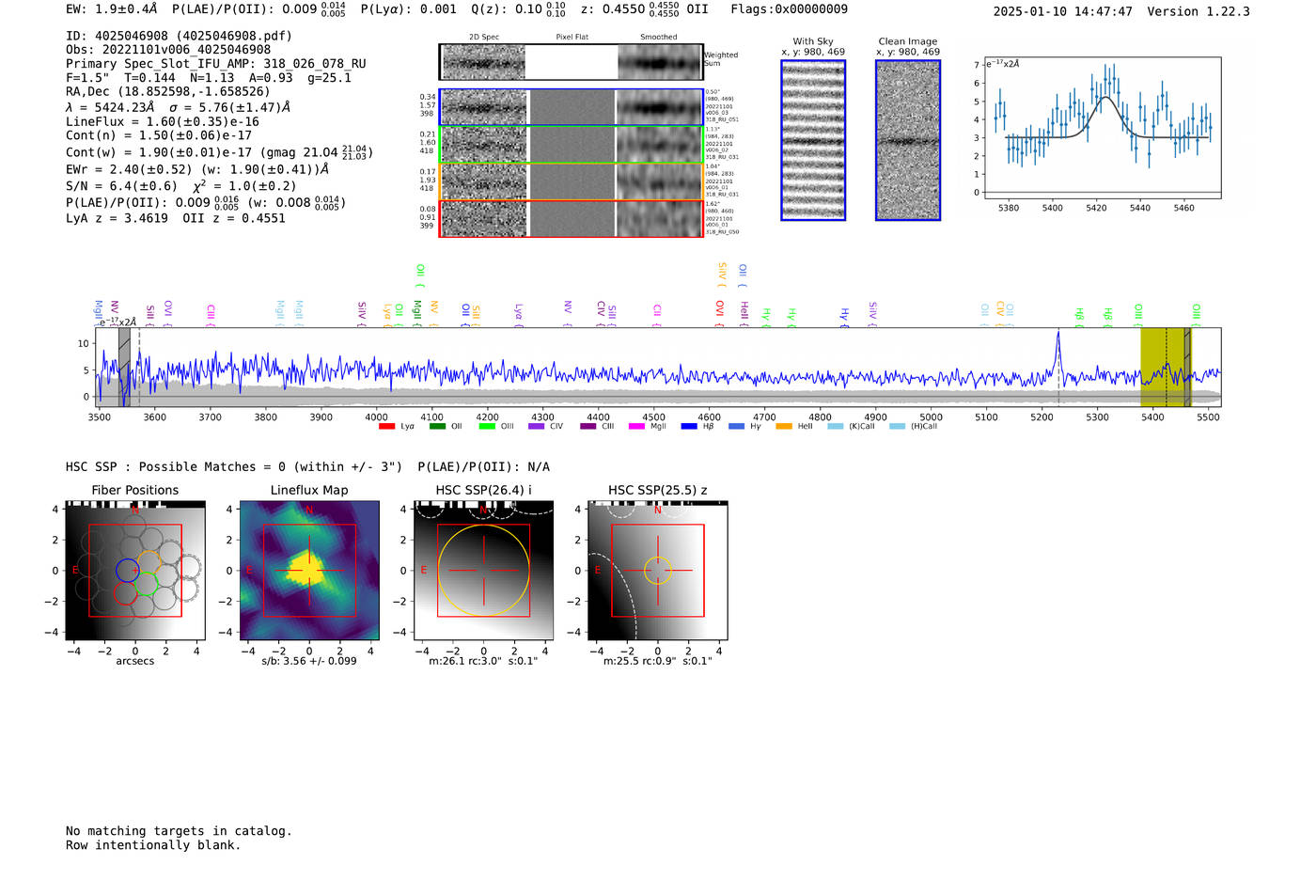Click the m:26.1 rc:3.0" caption
Viewport: 1316px width, 896px height.
click(x=483, y=661)
